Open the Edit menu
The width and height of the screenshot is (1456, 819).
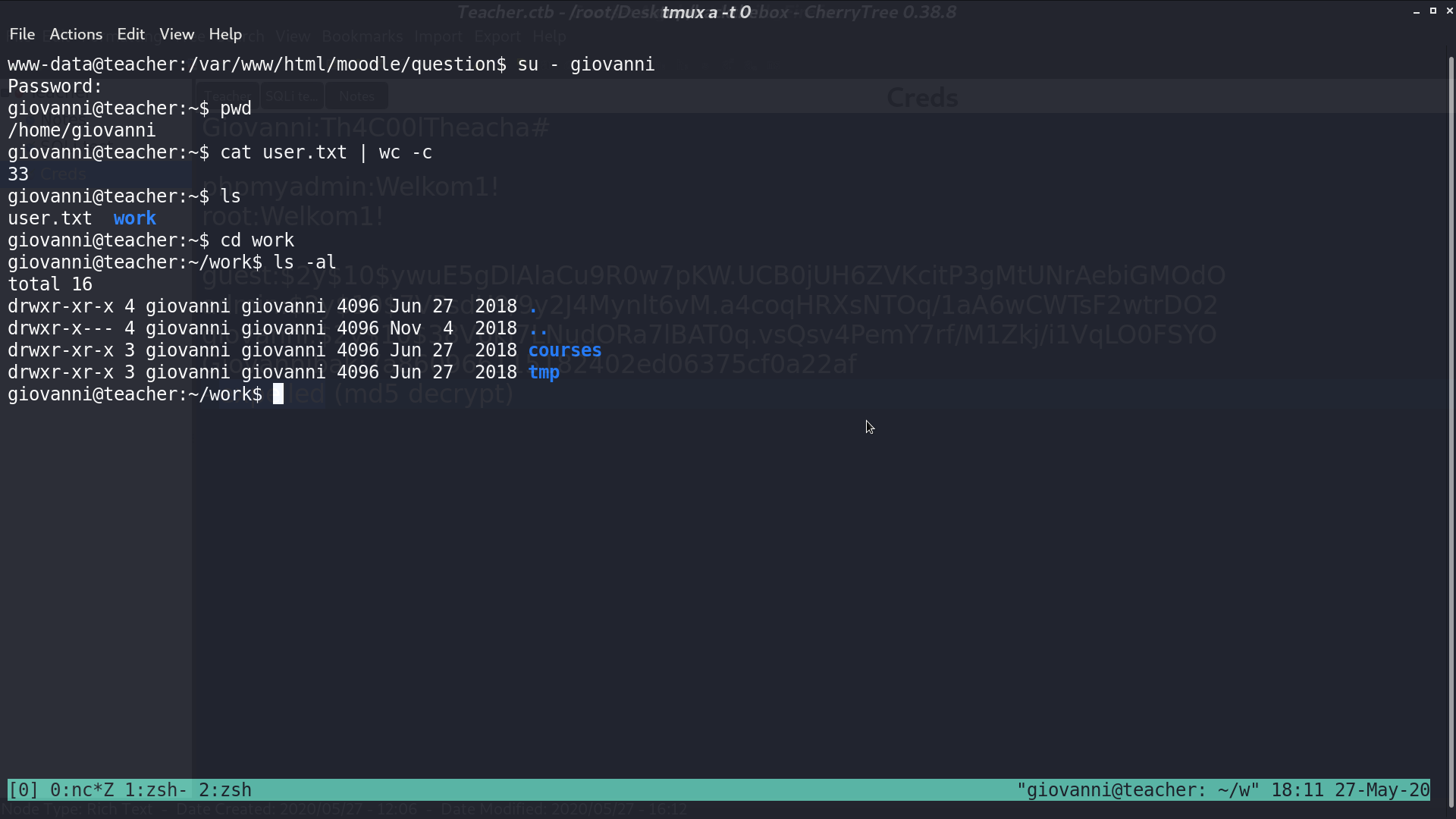tap(130, 34)
